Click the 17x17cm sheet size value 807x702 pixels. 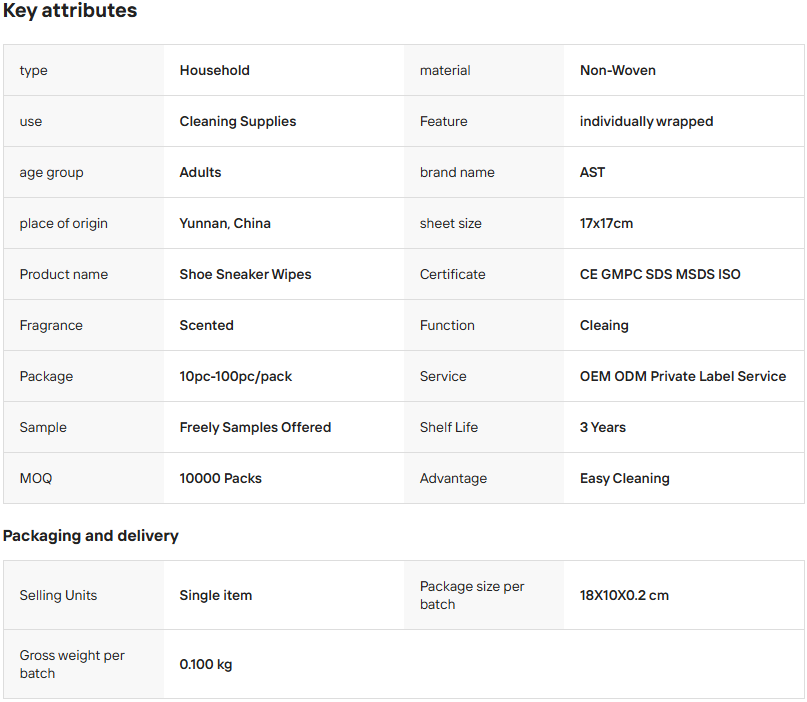pos(606,223)
